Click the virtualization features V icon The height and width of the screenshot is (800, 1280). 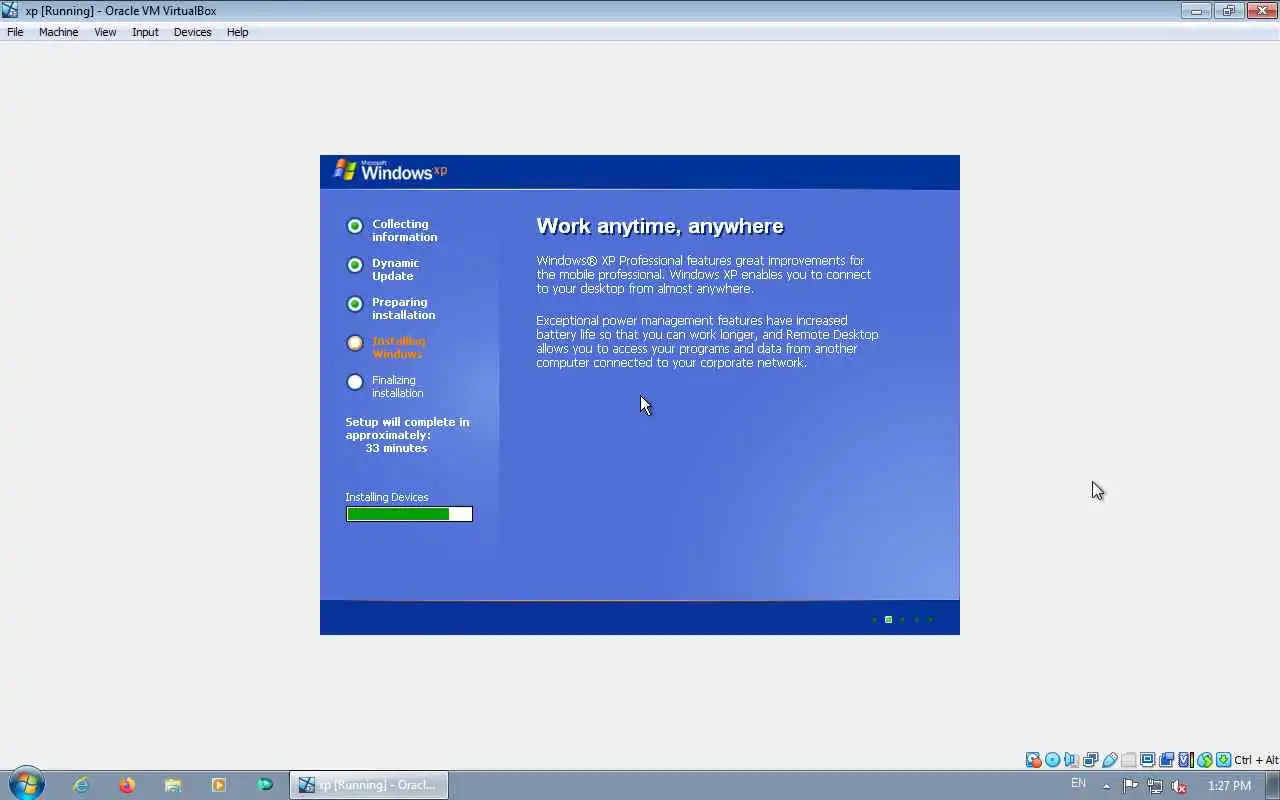click(1185, 760)
